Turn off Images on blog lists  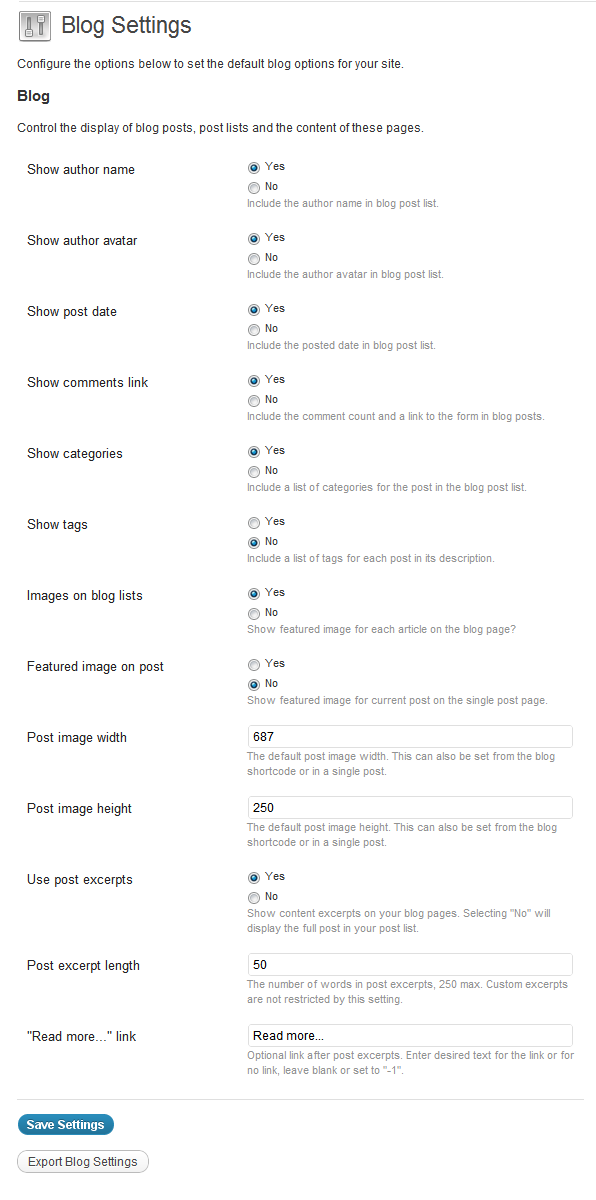pos(254,613)
